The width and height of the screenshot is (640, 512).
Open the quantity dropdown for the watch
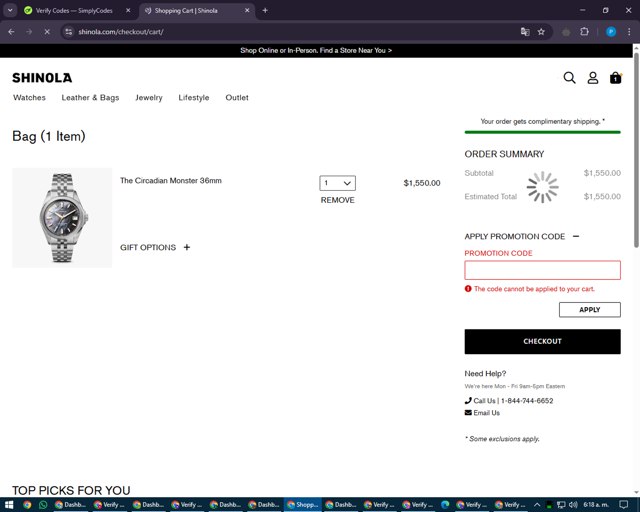click(x=338, y=183)
